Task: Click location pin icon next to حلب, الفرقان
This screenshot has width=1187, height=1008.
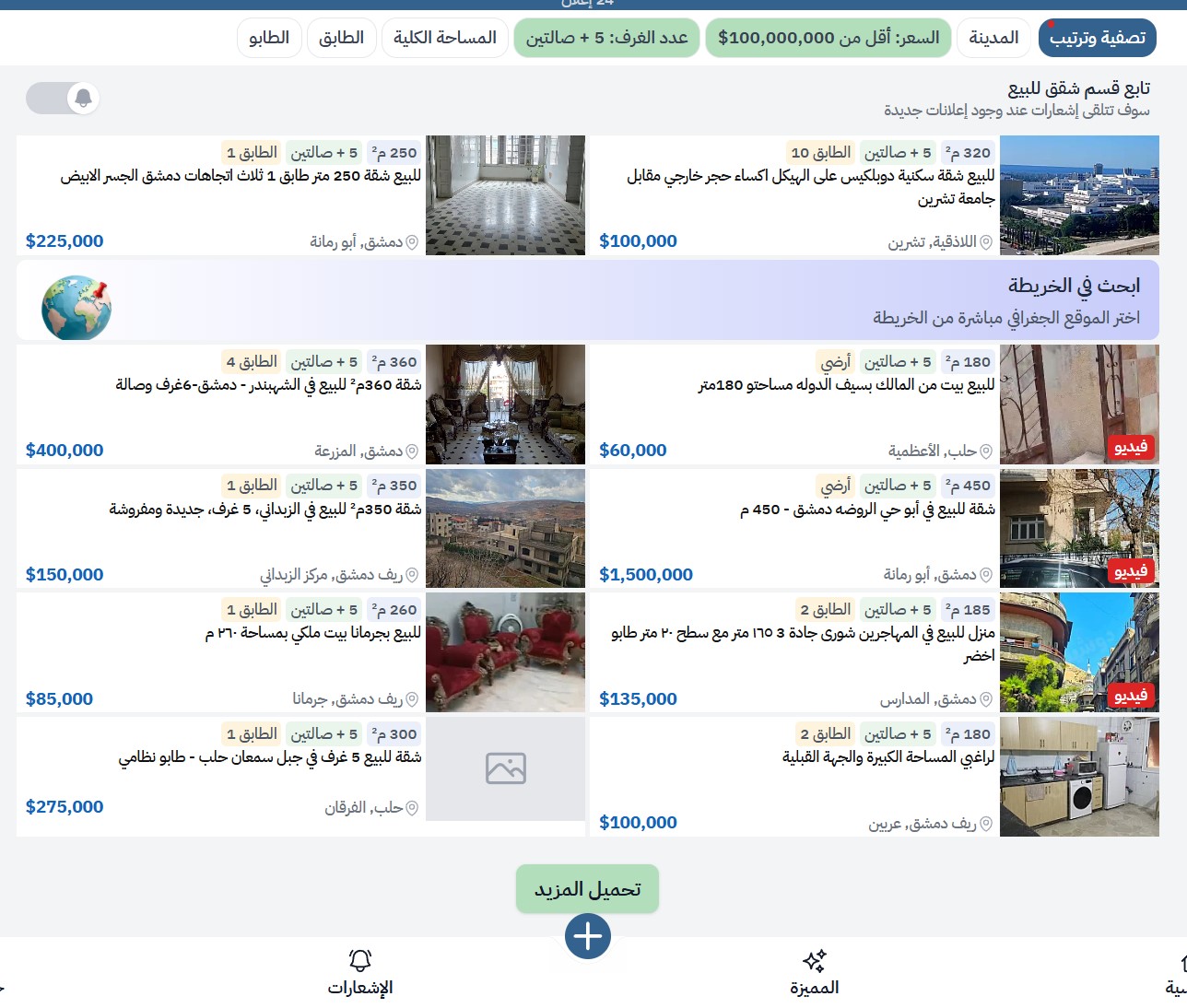Action: point(413,808)
